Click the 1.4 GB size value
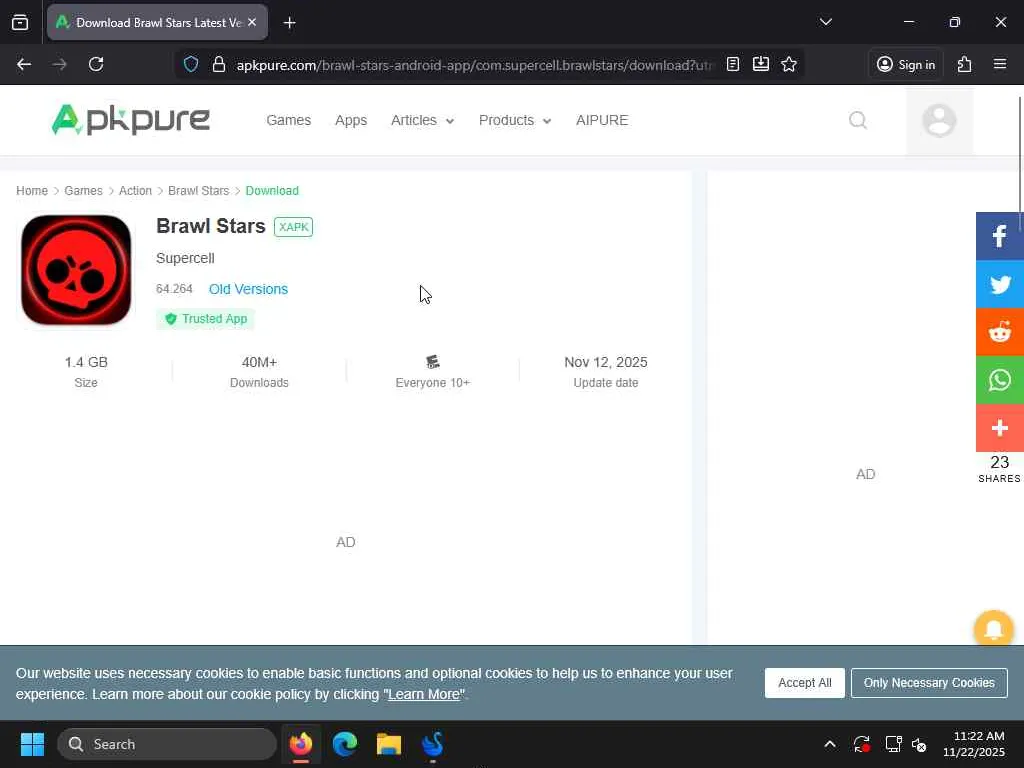Screen dimensions: 1024x768 [x=86, y=362]
